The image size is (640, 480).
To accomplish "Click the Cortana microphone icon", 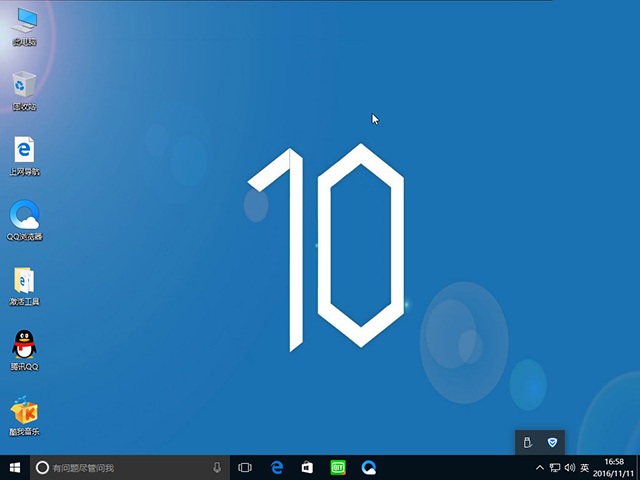I will click(217, 467).
